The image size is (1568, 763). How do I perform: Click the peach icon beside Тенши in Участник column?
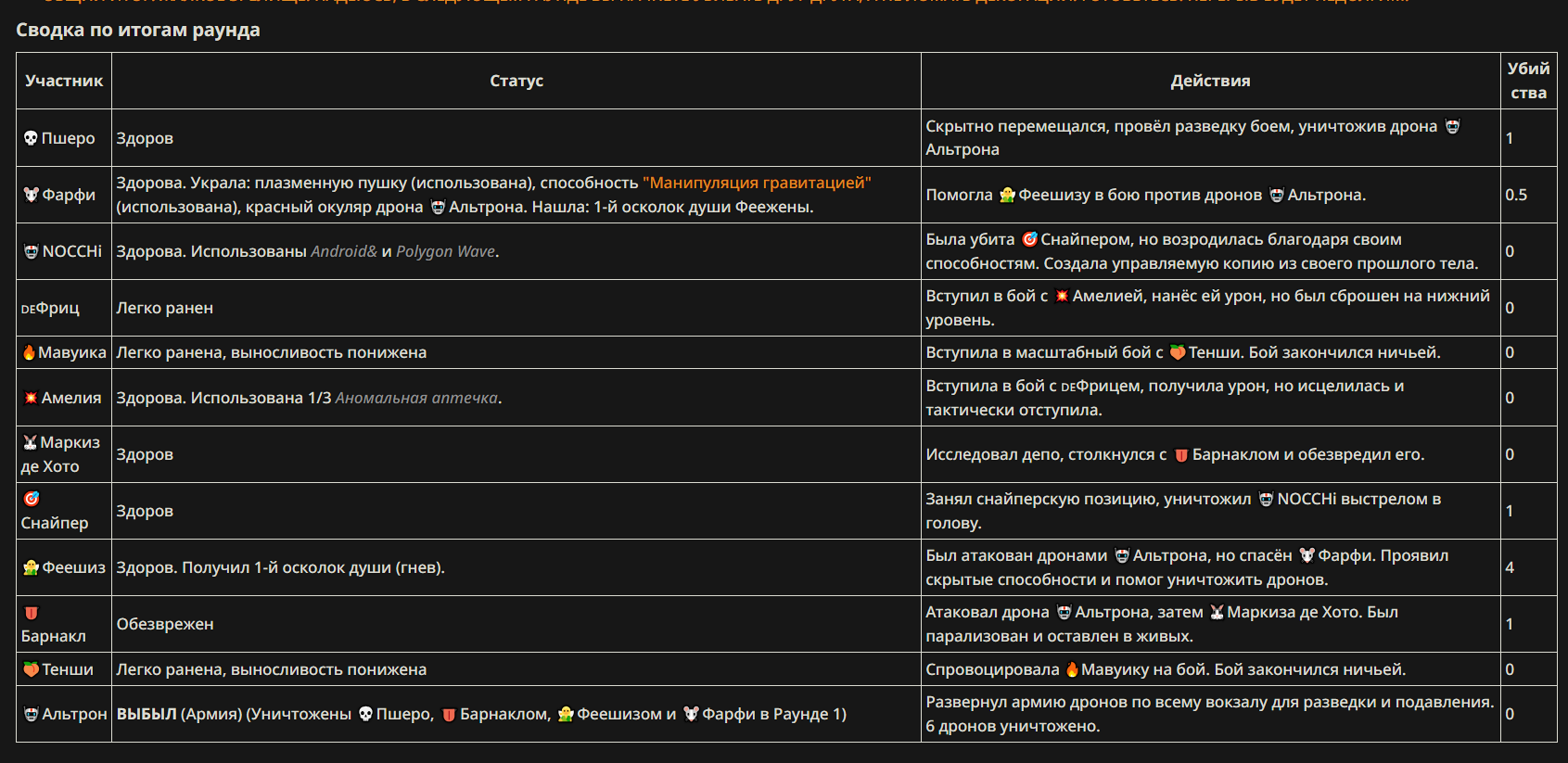point(32,669)
